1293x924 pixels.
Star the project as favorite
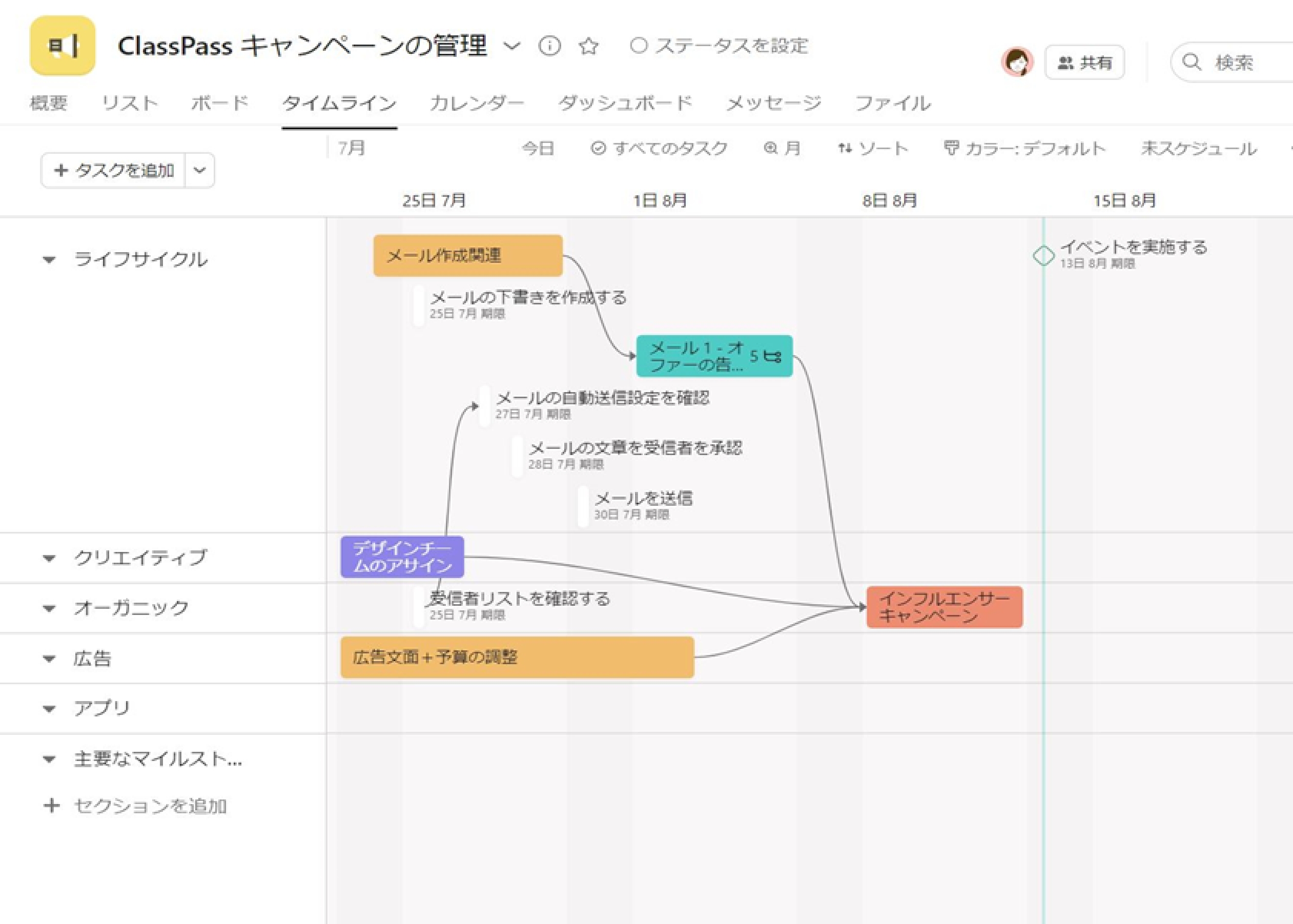tap(588, 46)
